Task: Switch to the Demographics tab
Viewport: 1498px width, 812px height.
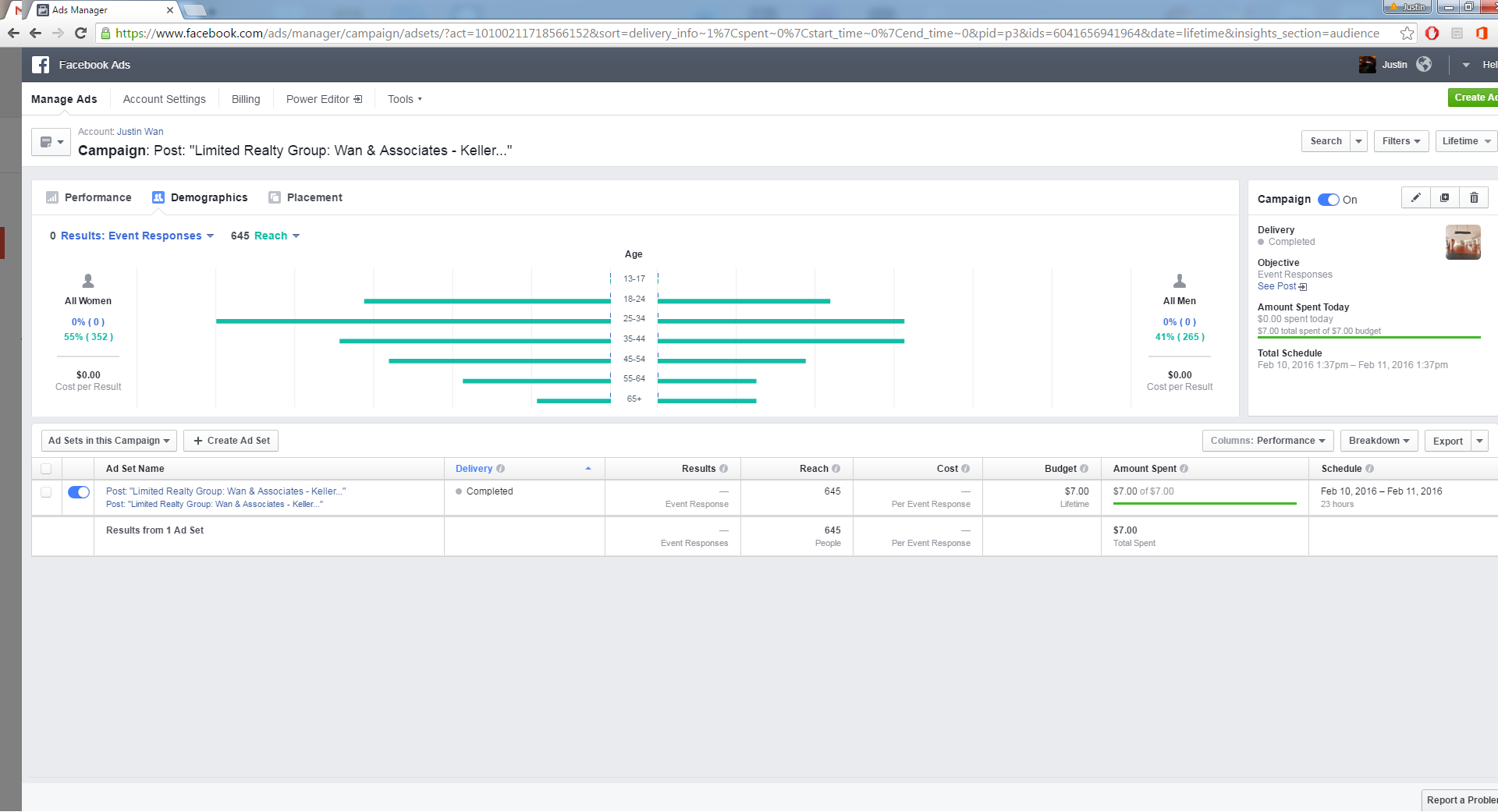Action: pyautogui.click(x=200, y=197)
